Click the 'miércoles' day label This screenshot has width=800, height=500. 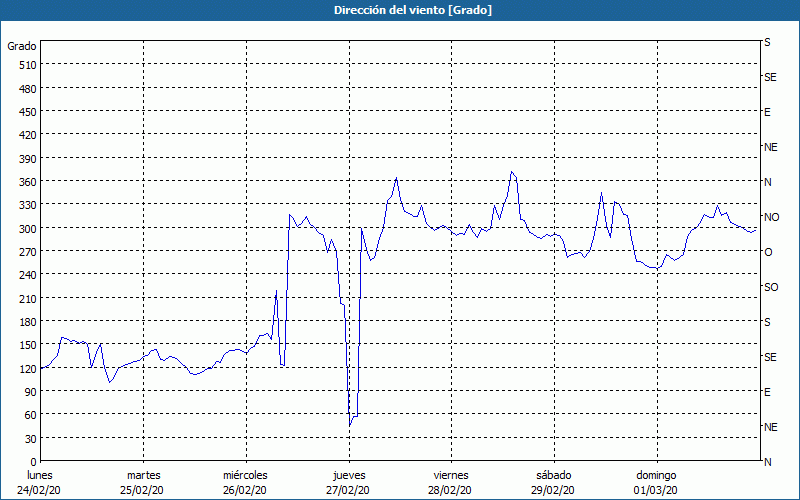(245, 476)
